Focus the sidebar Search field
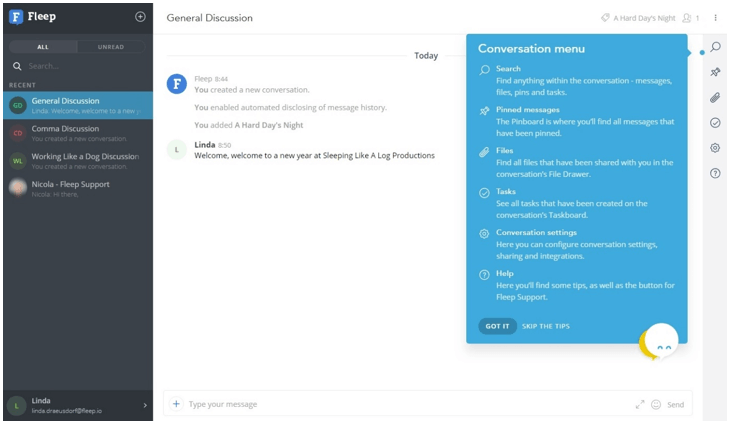 (84, 66)
